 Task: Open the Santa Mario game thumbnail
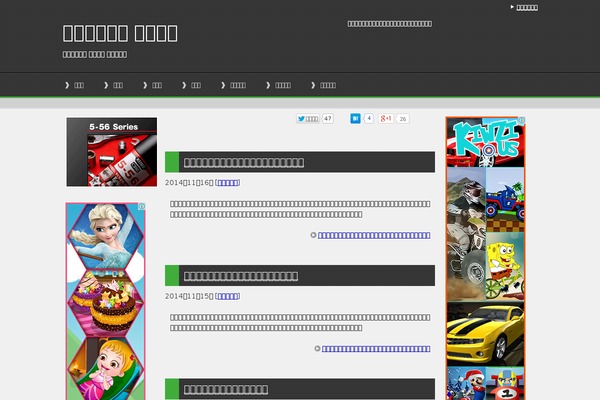tap(466, 384)
